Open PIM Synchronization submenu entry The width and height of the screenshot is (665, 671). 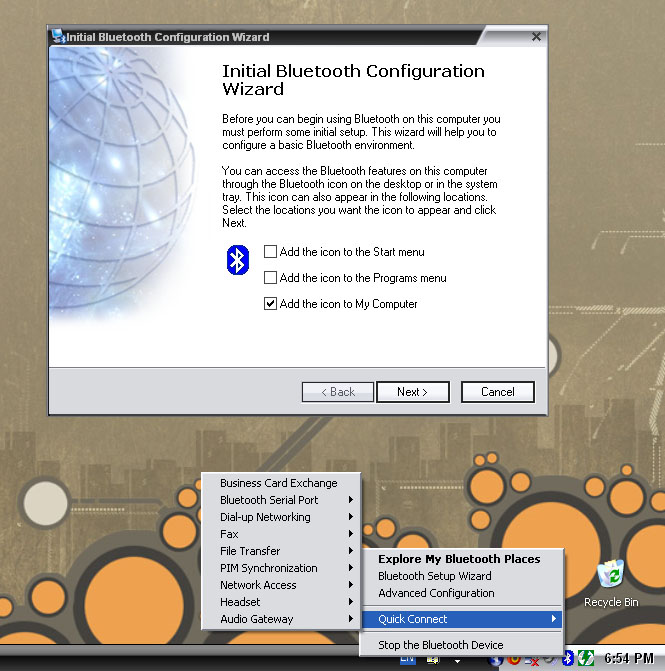(x=281, y=568)
